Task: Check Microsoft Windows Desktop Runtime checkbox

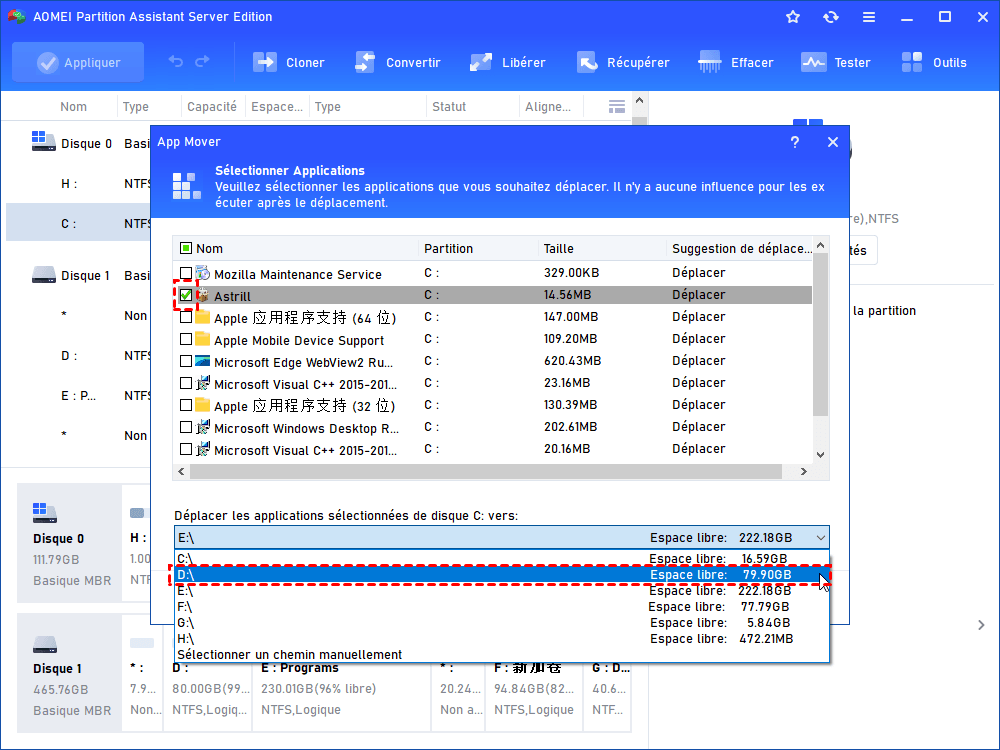Action: pos(186,427)
